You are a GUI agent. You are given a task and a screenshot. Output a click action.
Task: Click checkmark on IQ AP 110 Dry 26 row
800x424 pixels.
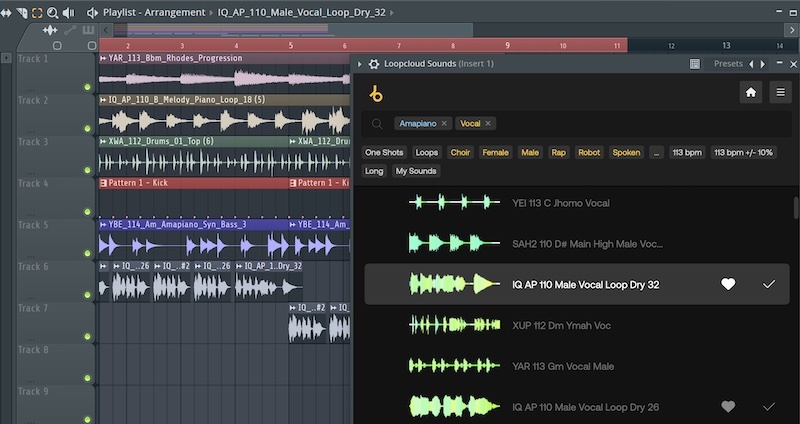[x=768, y=407]
